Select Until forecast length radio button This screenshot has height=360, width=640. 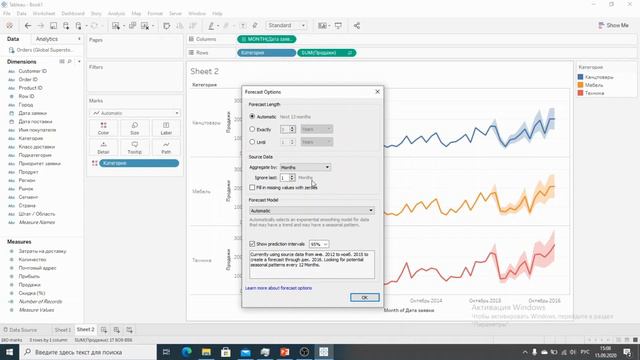252,142
